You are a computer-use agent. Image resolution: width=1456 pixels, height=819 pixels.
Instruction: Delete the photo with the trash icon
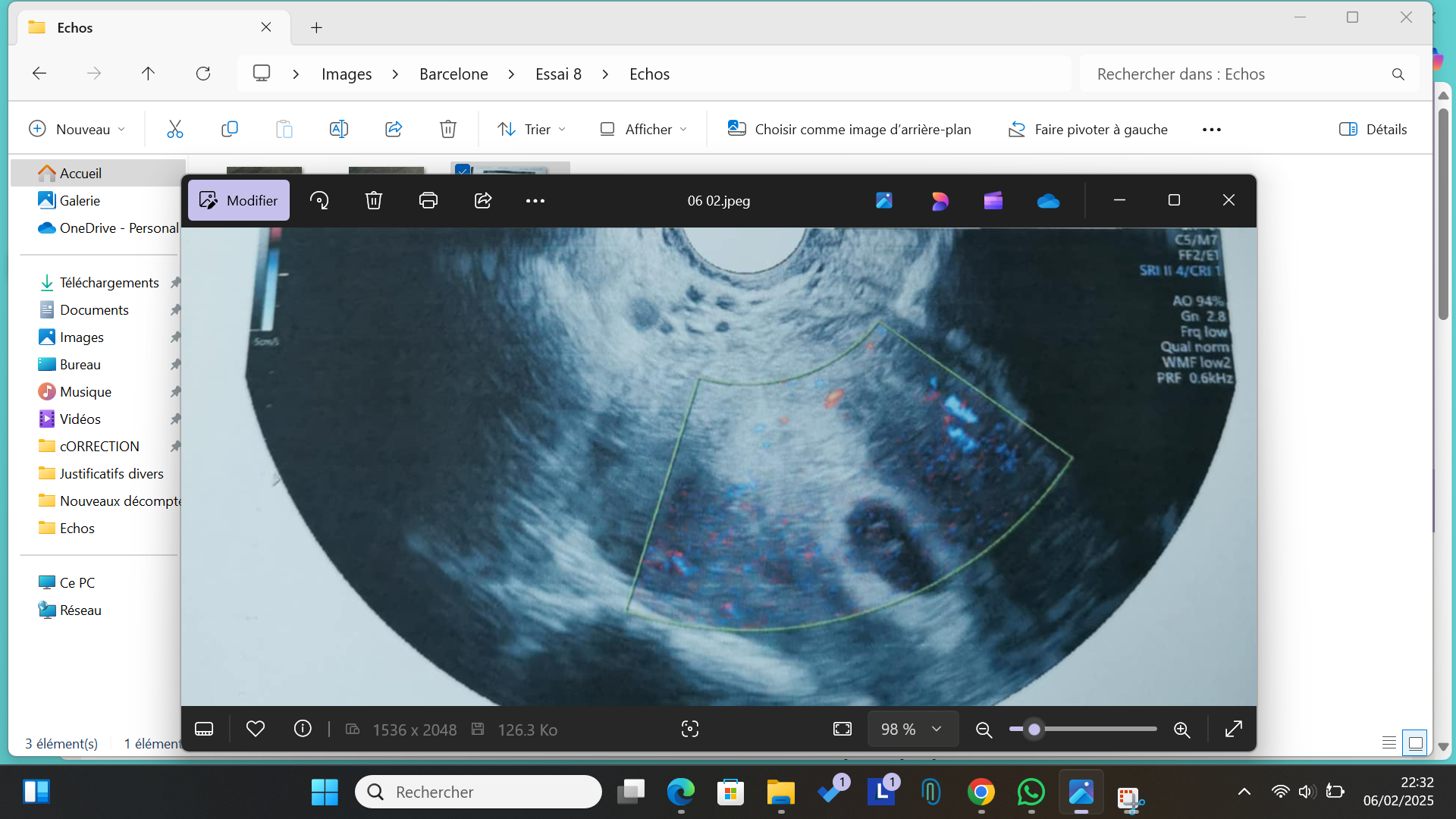(x=374, y=200)
